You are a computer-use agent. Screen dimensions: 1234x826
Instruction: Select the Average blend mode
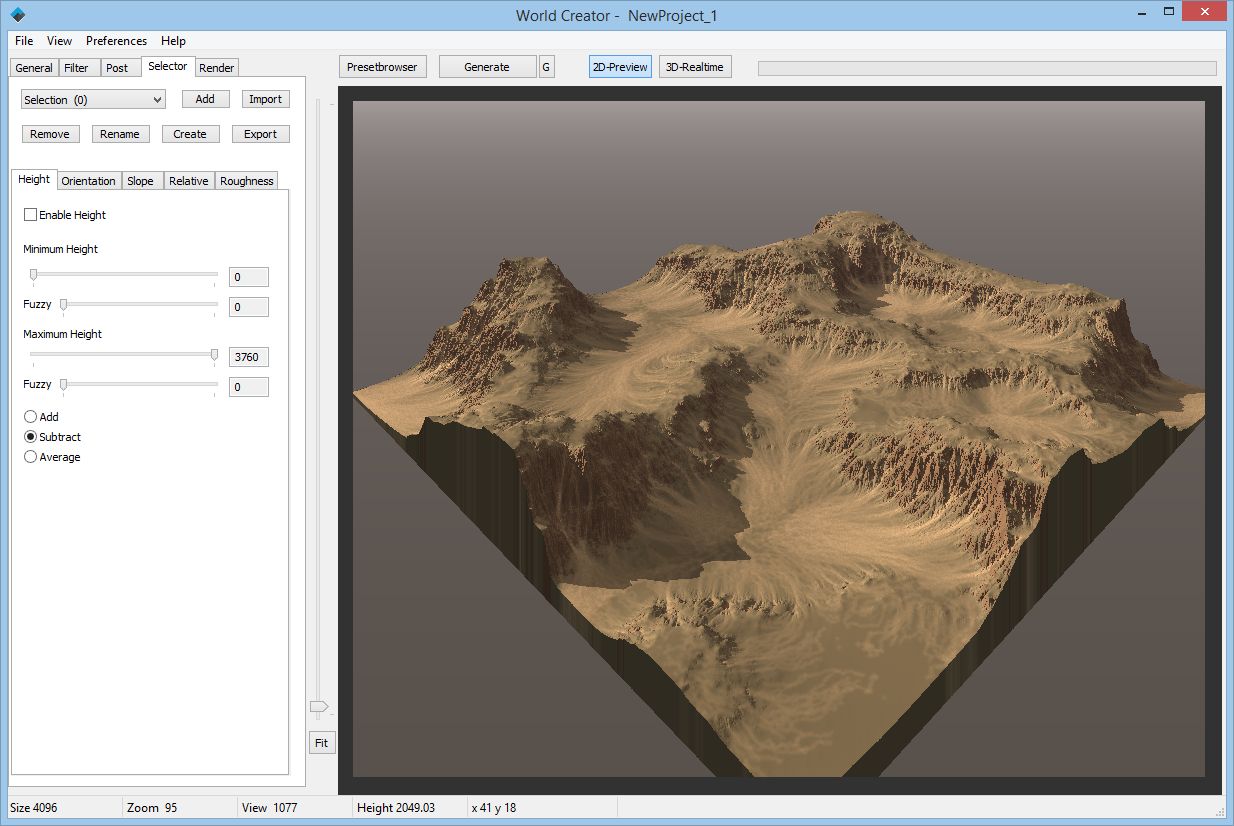tap(31, 457)
